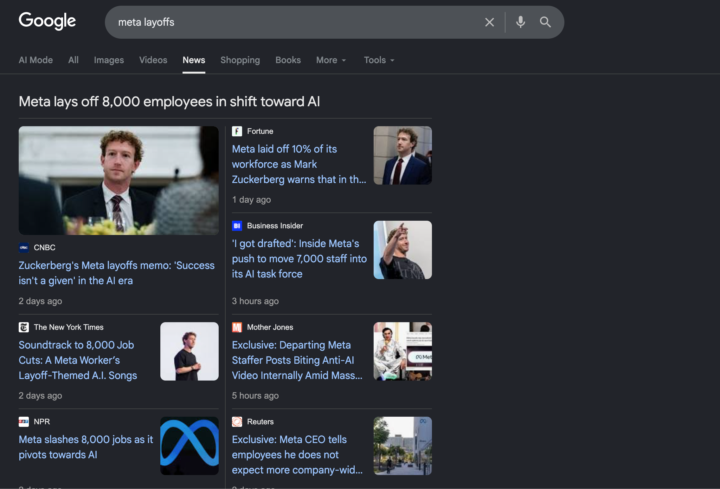Open NPR 'Meta slashes 8,000 jobs' article

click(x=86, y=447)
